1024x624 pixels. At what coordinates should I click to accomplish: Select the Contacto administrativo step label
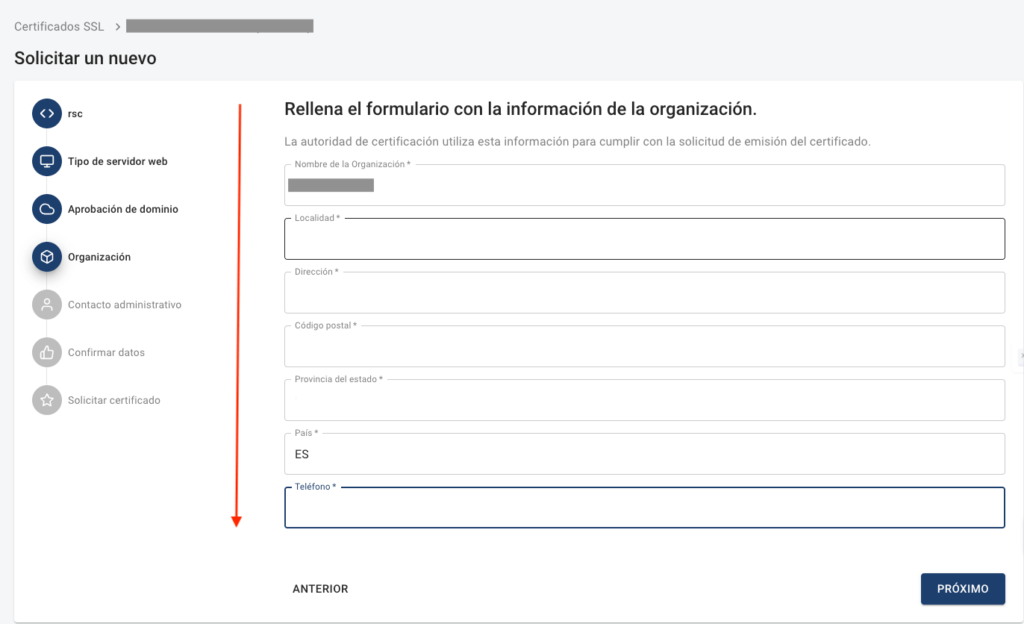point(125,304)
